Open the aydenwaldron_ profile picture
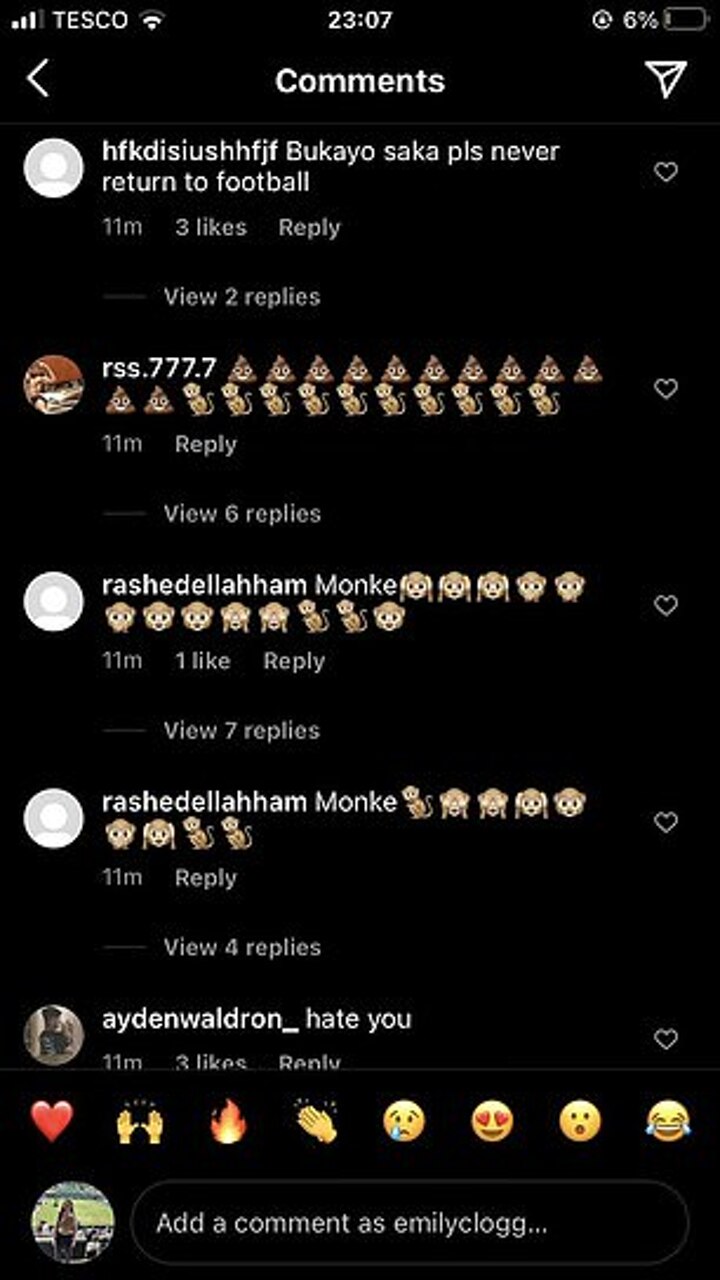Viewport: 720px width, 1280px height. click(54, 1035)
